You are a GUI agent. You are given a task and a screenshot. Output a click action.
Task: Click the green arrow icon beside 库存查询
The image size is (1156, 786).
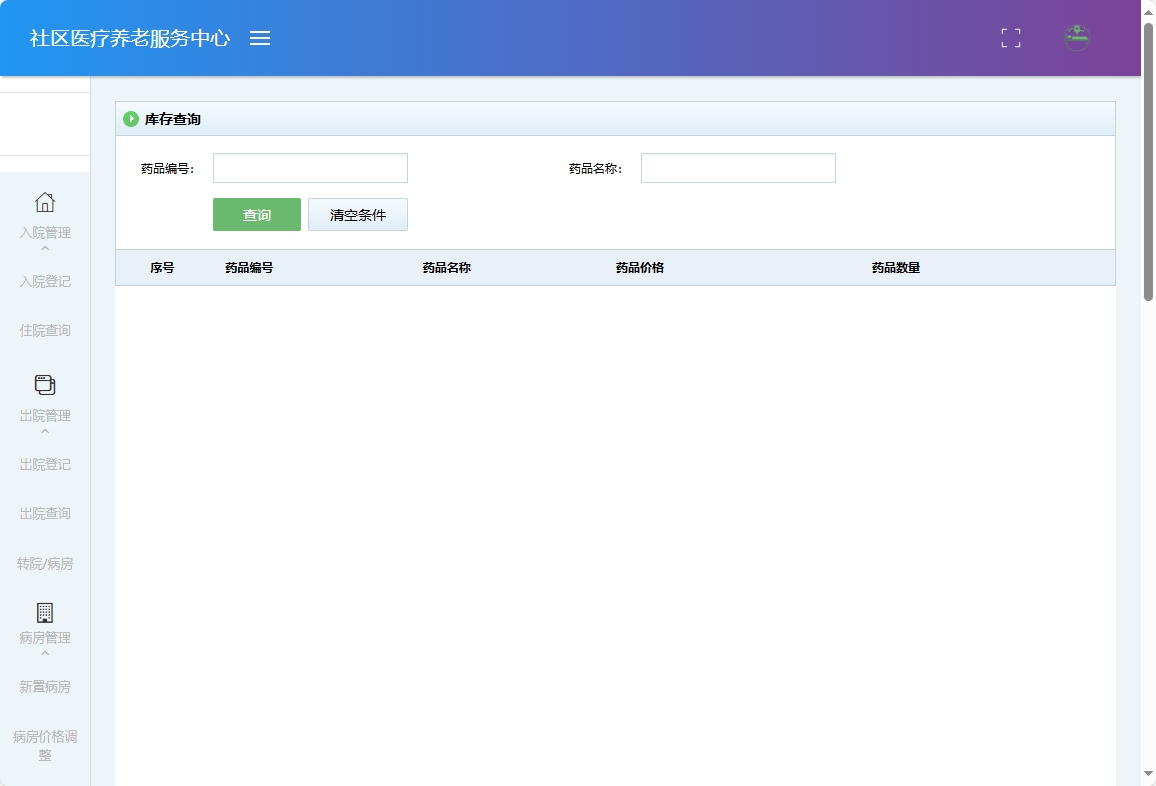[131, 118]
